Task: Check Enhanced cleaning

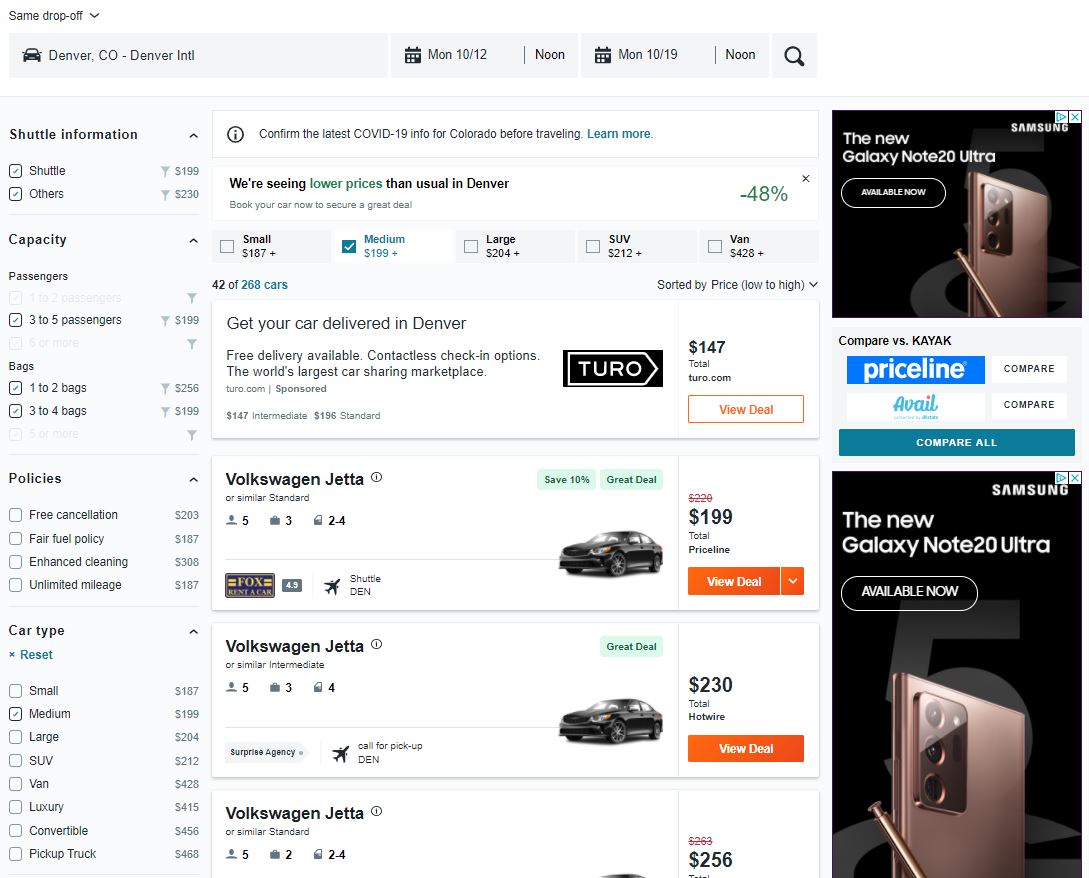Action: (15, 562)
